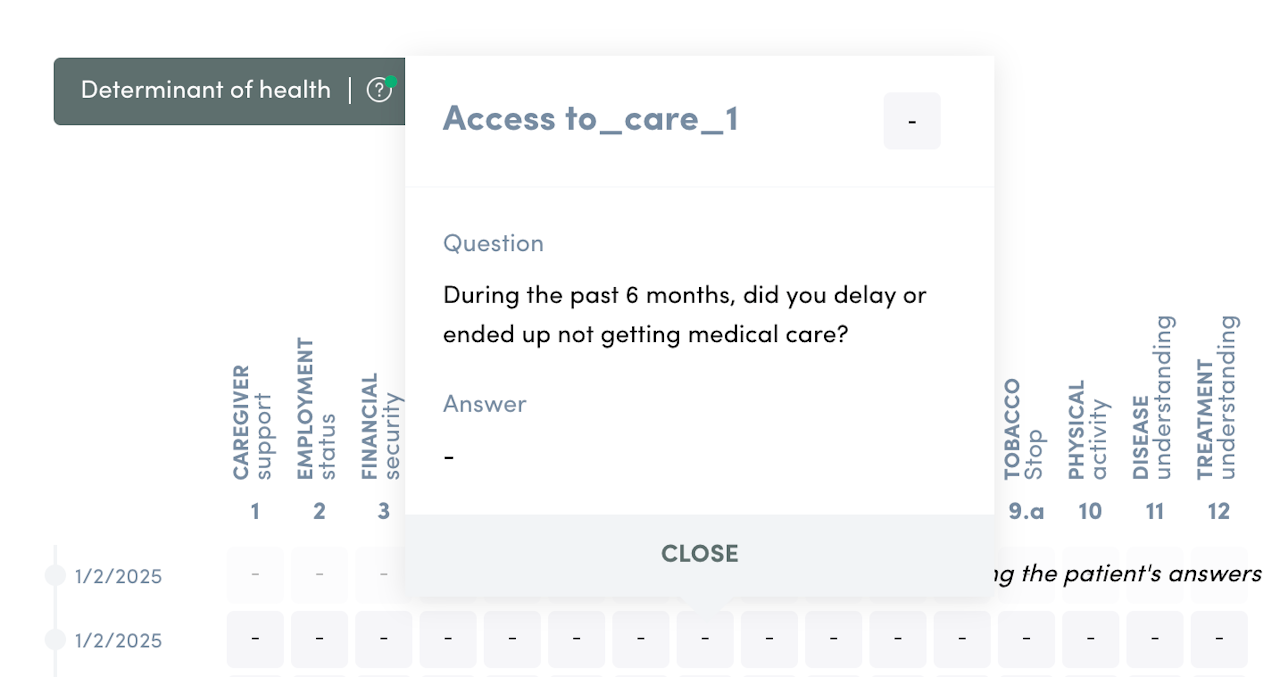Click the Employment status column header
Image resolution: width=1280 pixels, height=677 pixels.
coord(318,410)
